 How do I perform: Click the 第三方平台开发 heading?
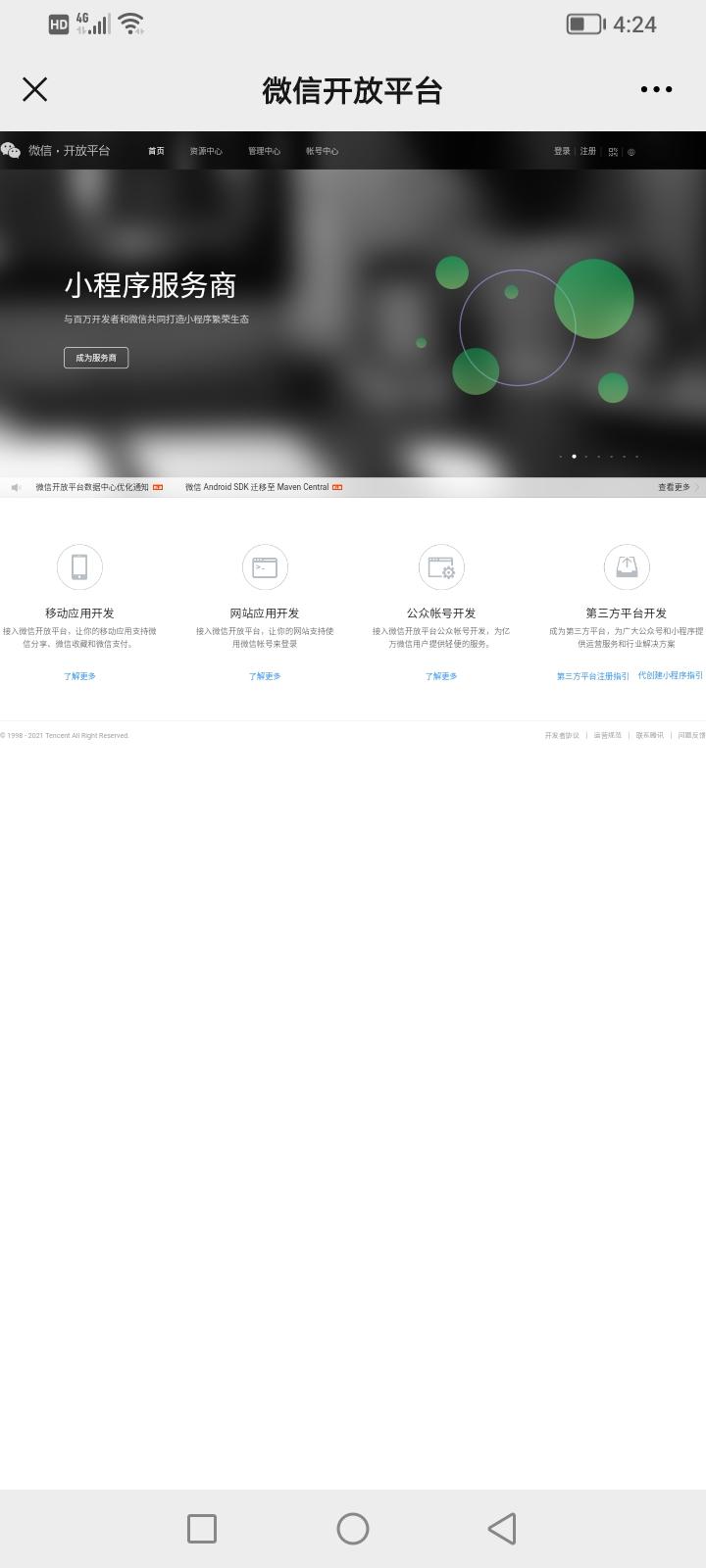point(627,613)
